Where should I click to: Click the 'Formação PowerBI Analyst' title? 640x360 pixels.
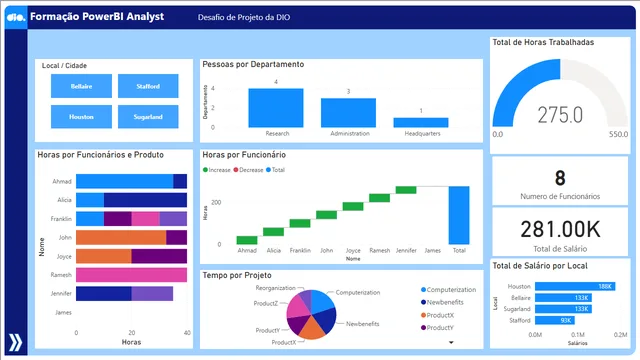[x=97, y=17]
